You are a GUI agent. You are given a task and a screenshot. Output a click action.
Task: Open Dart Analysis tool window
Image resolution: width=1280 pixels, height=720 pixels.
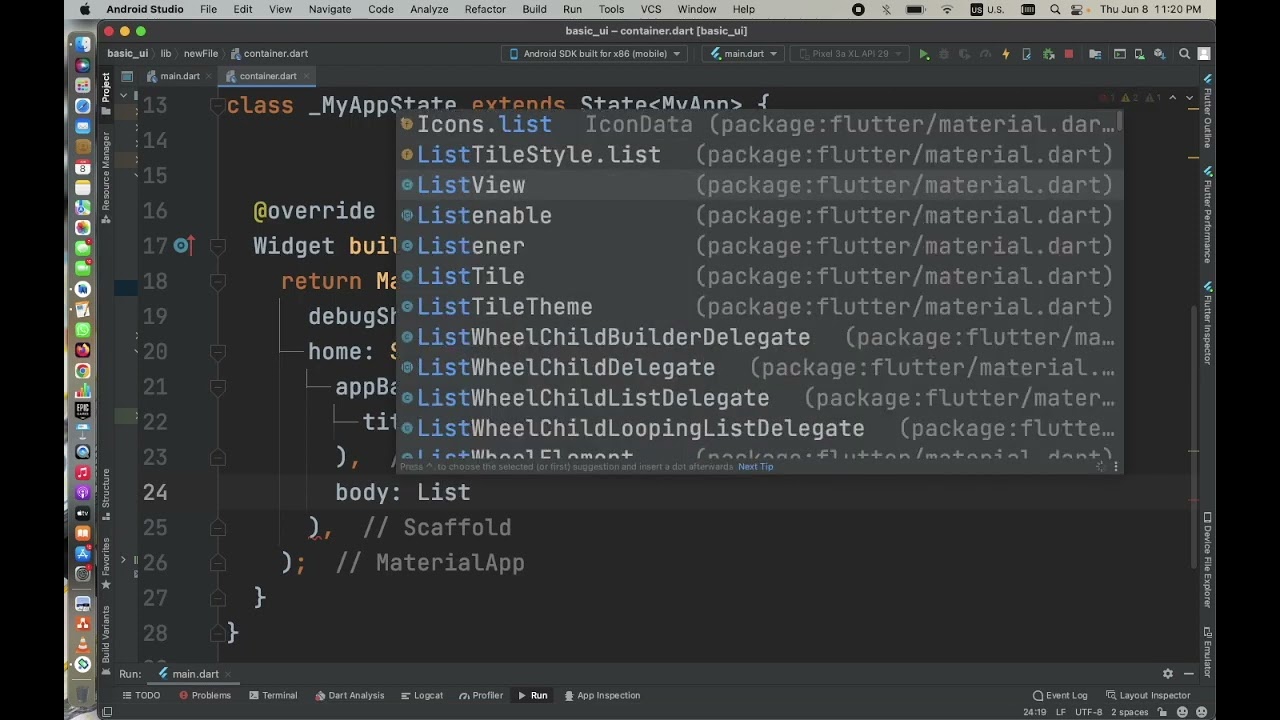click(349, 696)
